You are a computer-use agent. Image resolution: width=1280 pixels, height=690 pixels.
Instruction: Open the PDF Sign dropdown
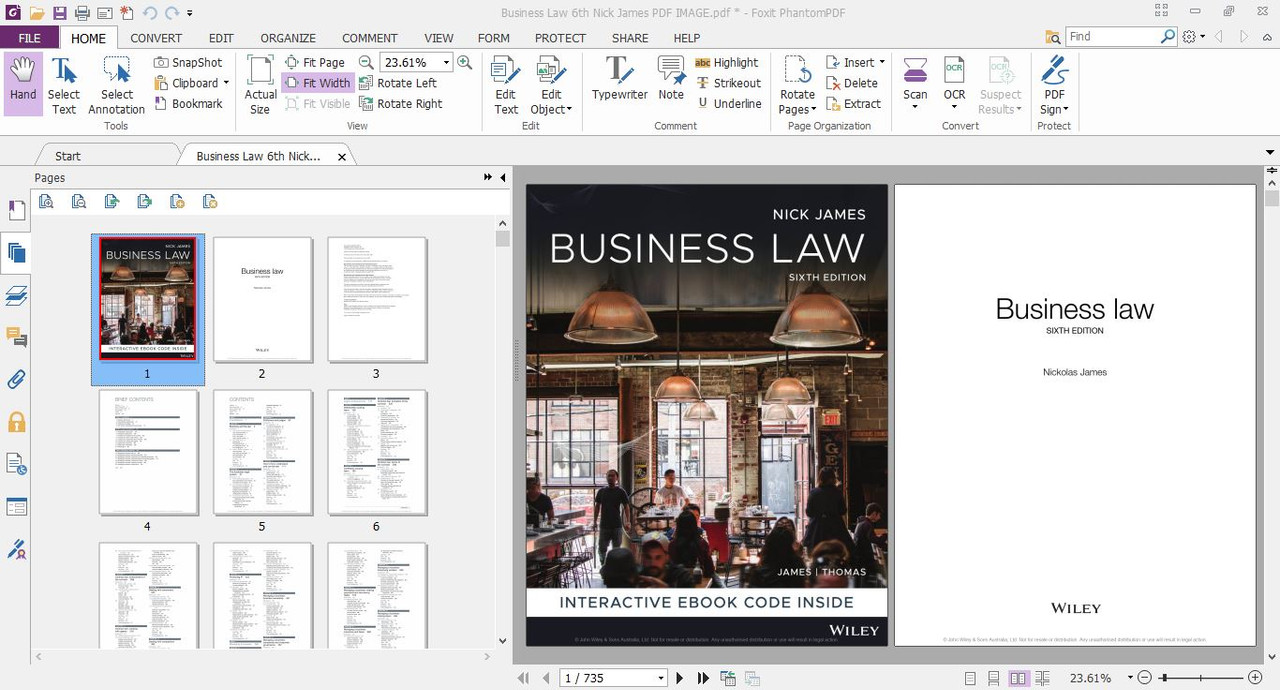pos(1054,84)
